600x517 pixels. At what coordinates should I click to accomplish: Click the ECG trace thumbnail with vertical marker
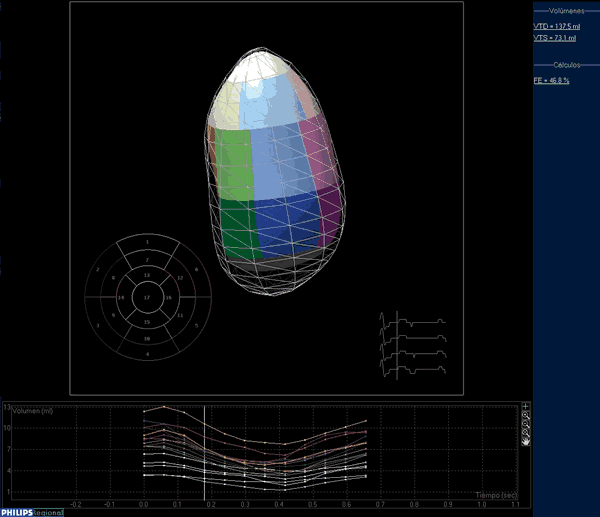point(413,345)
